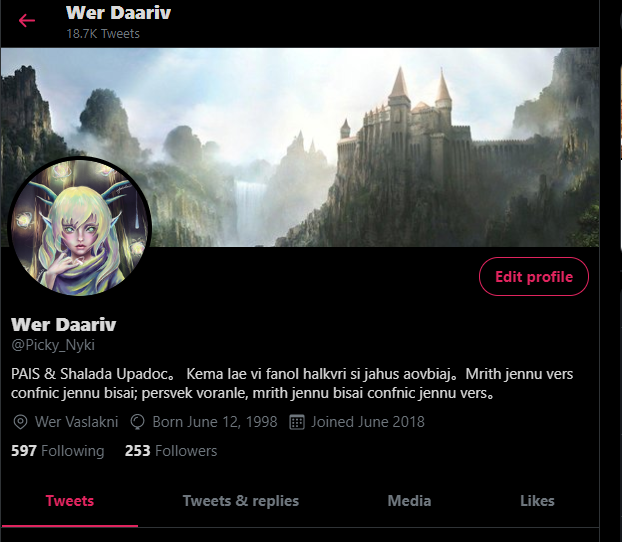The height and width of the screenshot is (542, 622).
Task: Click the profile bio text
Action: (x=292, y=383)
